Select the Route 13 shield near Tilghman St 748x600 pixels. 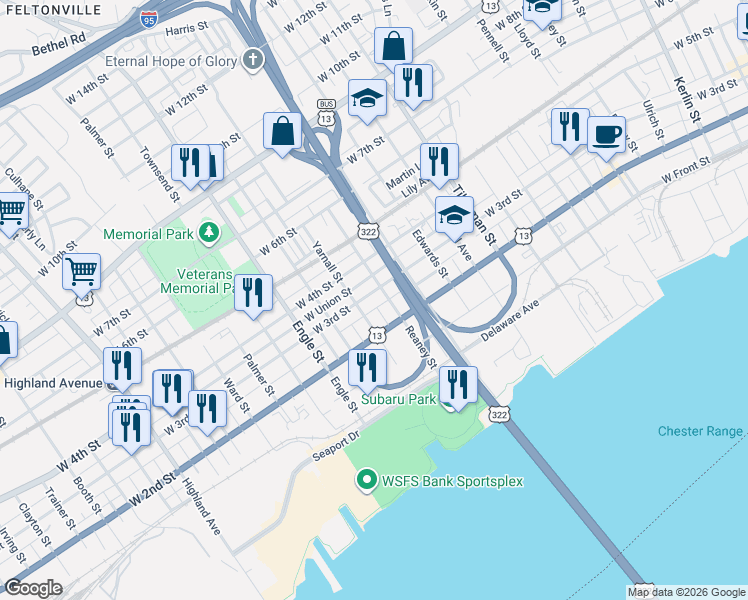click(523, 236)
